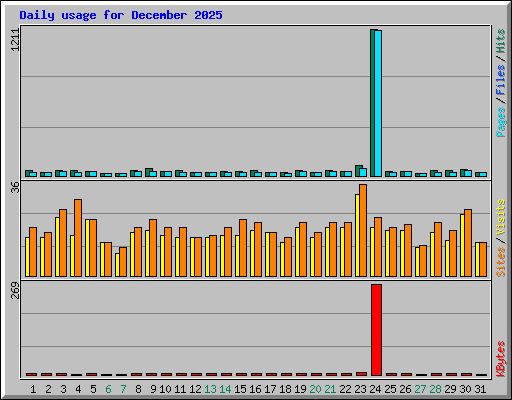Select the orange visits bar for day 4
Image resolution: width=512 pixels, height=400 pixels.
coord(78,238)
